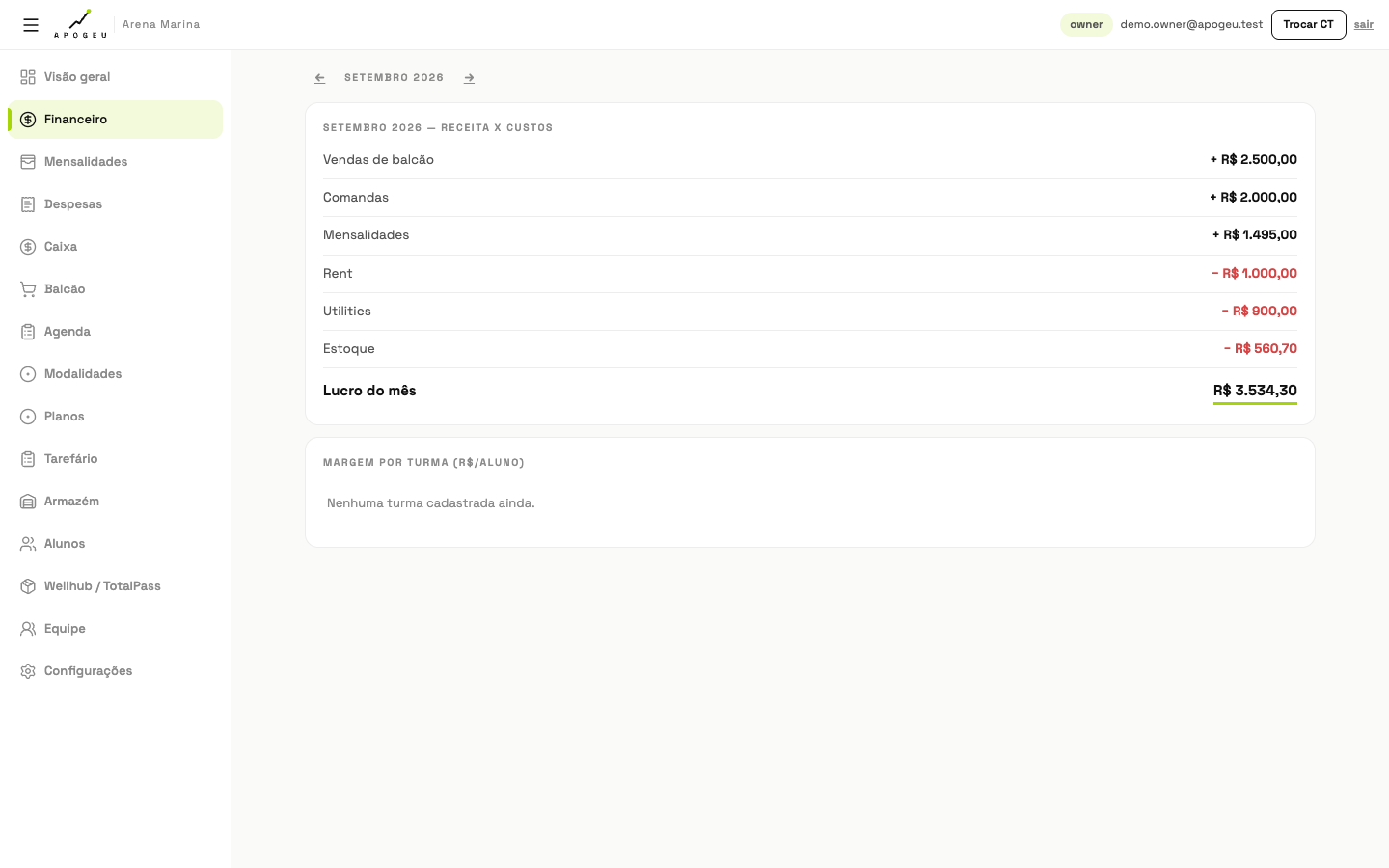
Task: Click the Utilities expense − R$ 900,00
Action: click(x=1259, y=312)
